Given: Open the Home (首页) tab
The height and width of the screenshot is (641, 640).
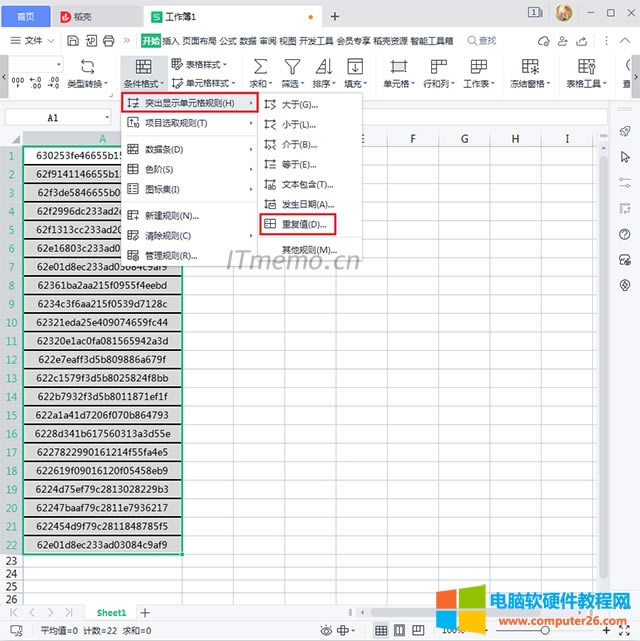Looking at the screenshot, I should [x=26, y=16].
